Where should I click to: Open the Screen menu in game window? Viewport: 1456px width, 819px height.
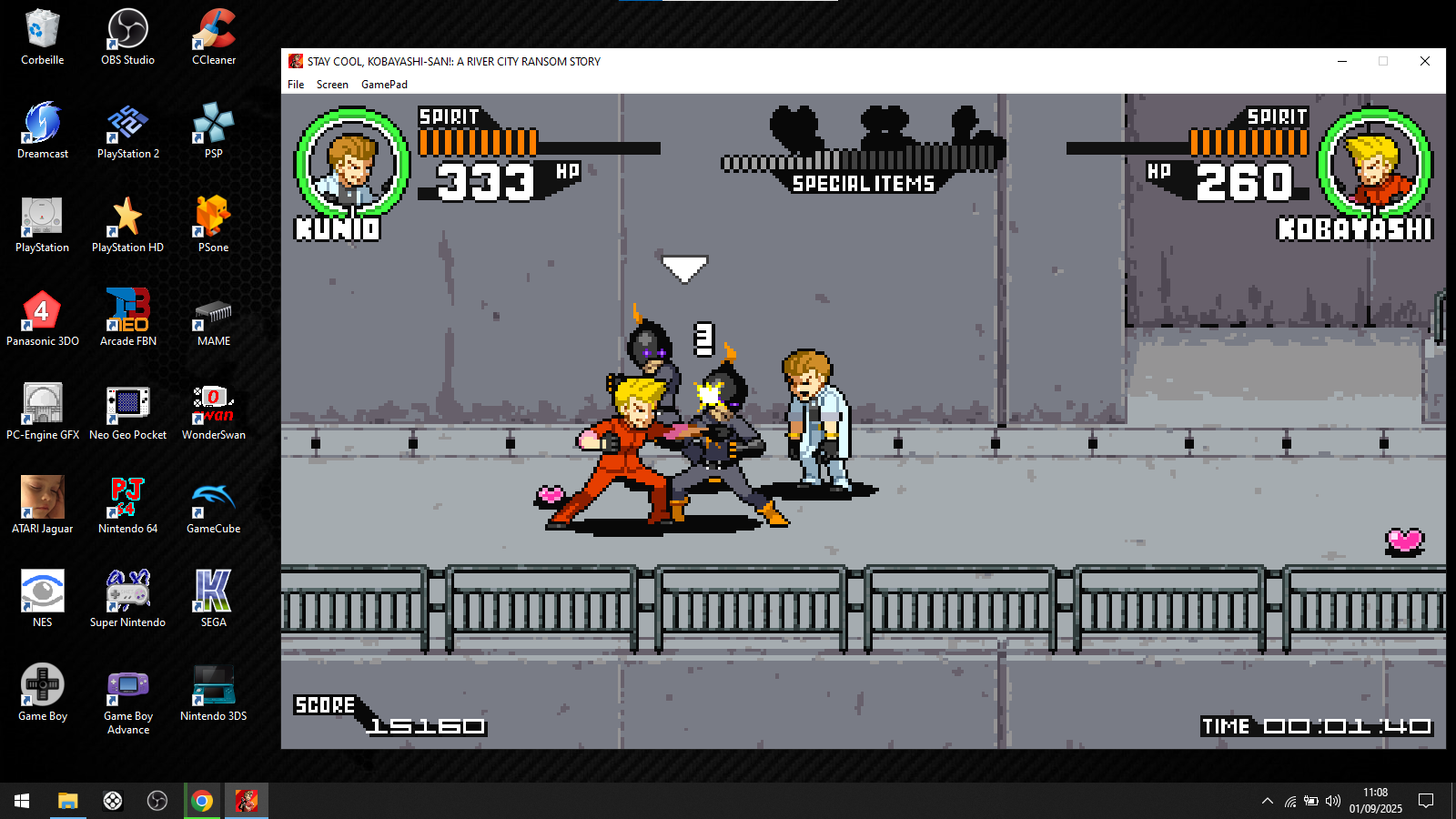(332, 85)
